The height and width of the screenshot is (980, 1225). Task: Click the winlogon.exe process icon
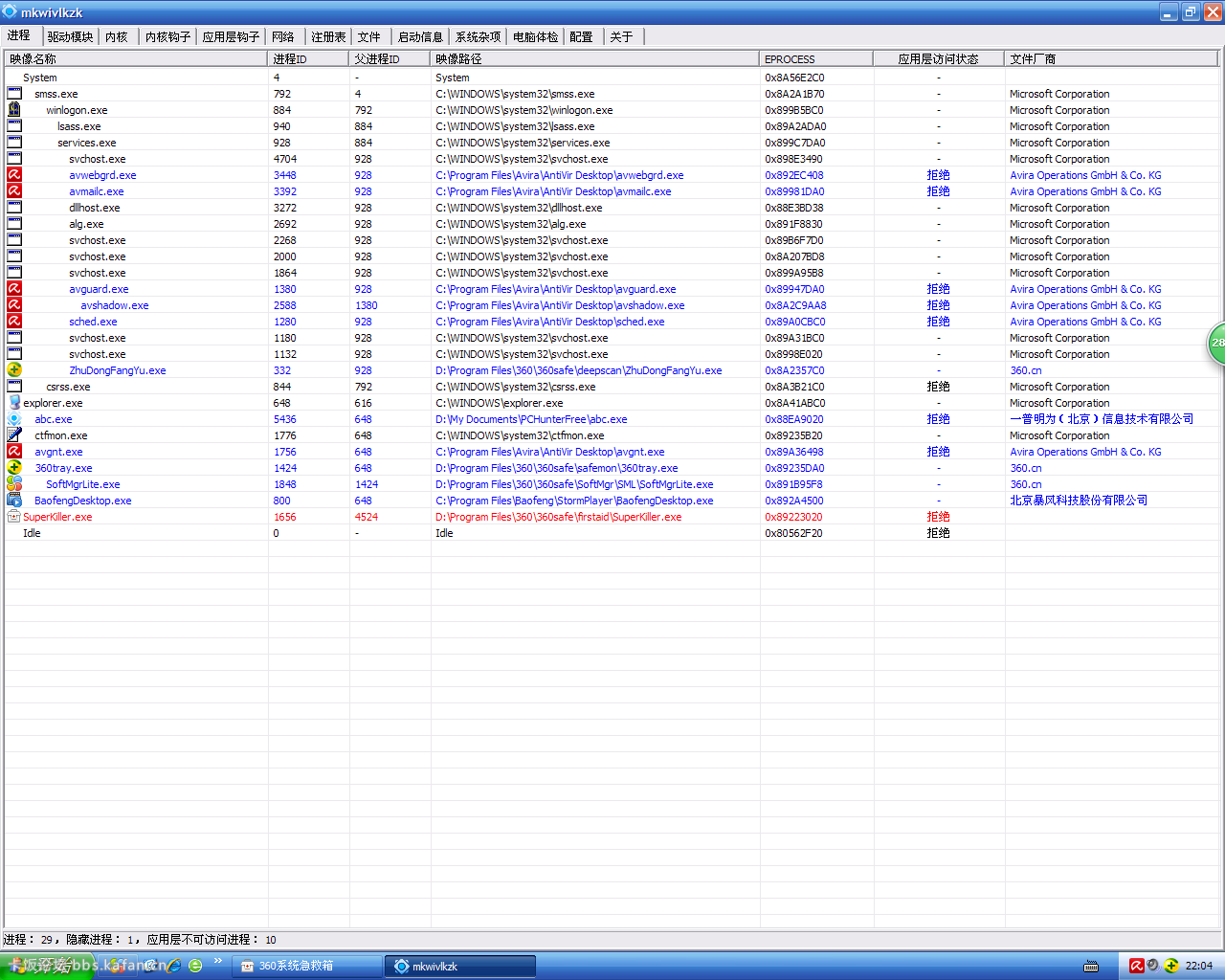pos(14,110)
